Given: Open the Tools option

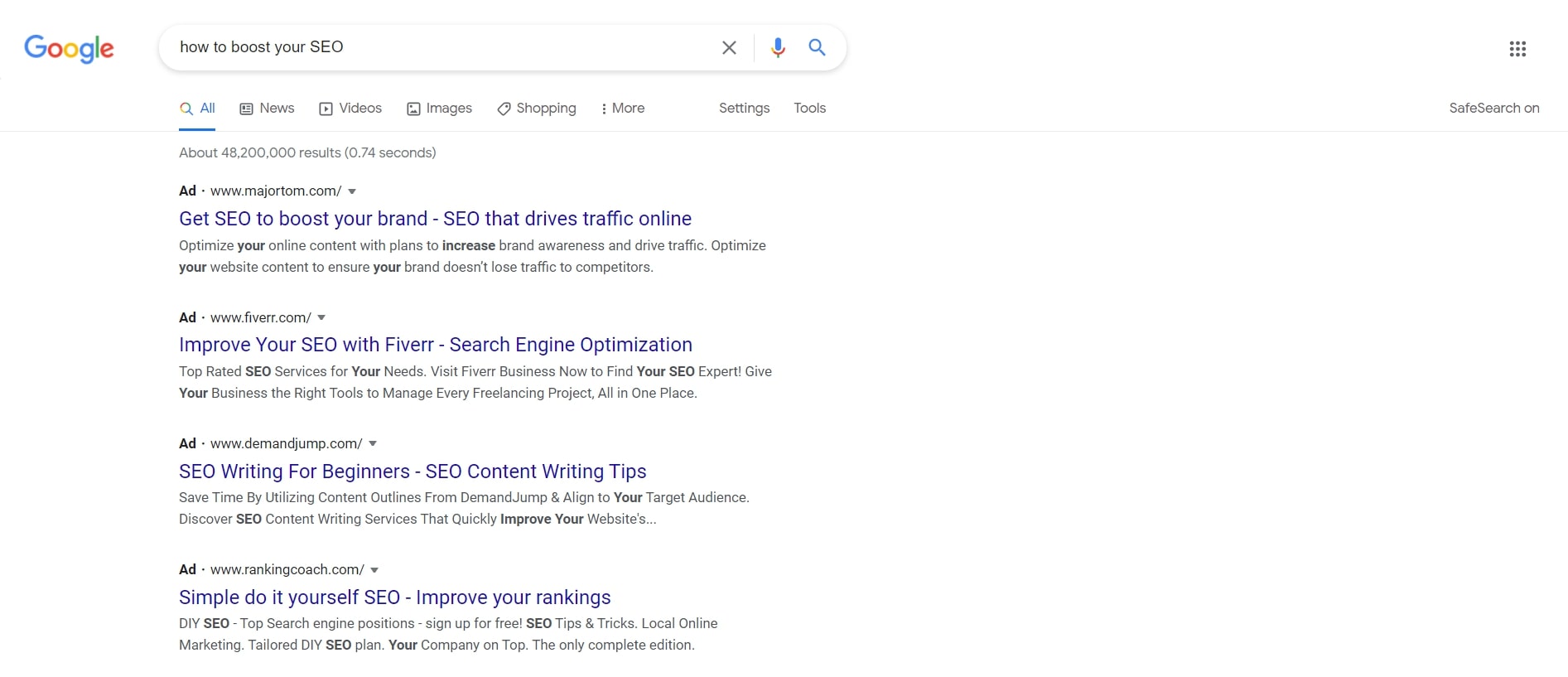Looking at the screenshot, I should click(x=809, y=109).
